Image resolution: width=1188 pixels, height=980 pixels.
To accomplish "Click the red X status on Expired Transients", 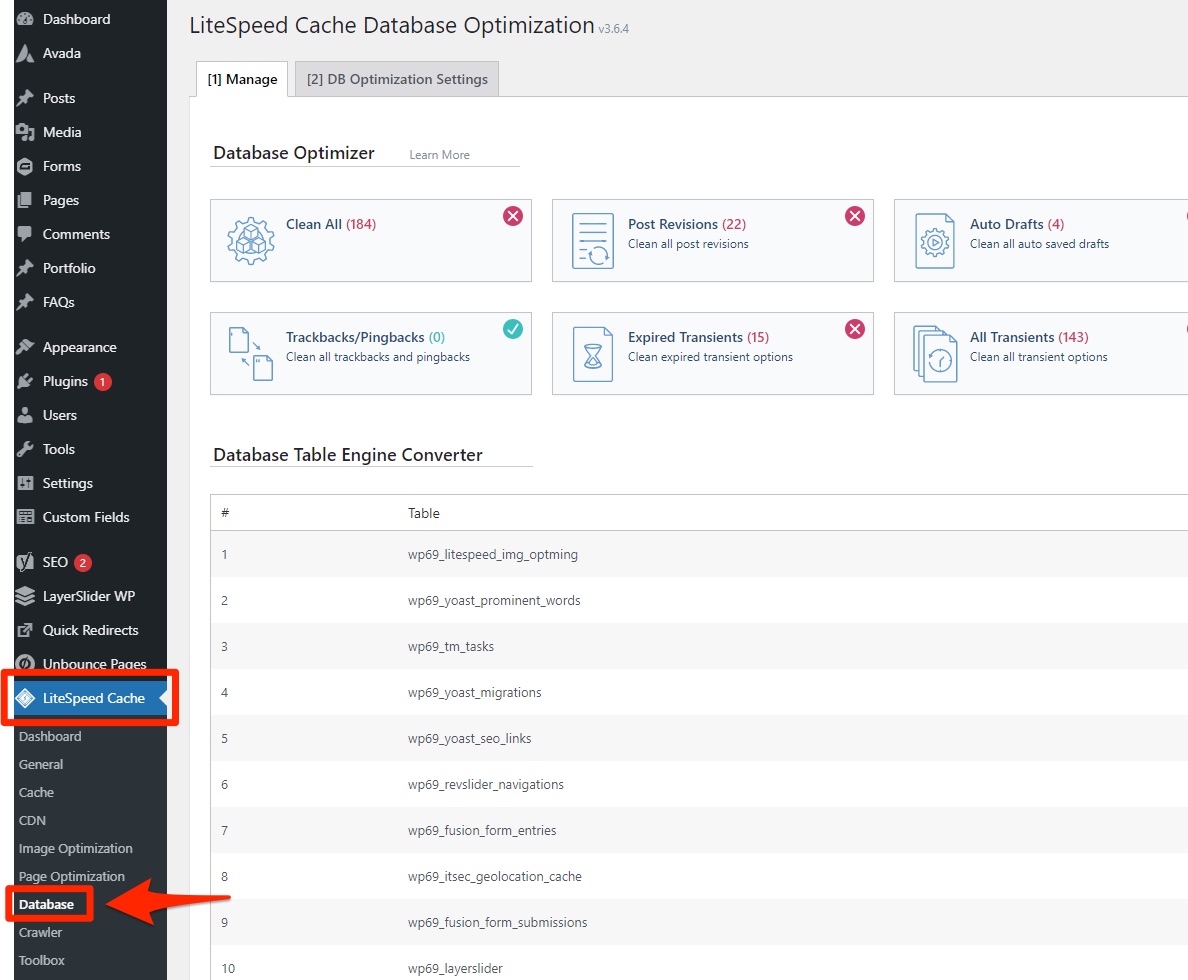I will [x=855, y=329].
